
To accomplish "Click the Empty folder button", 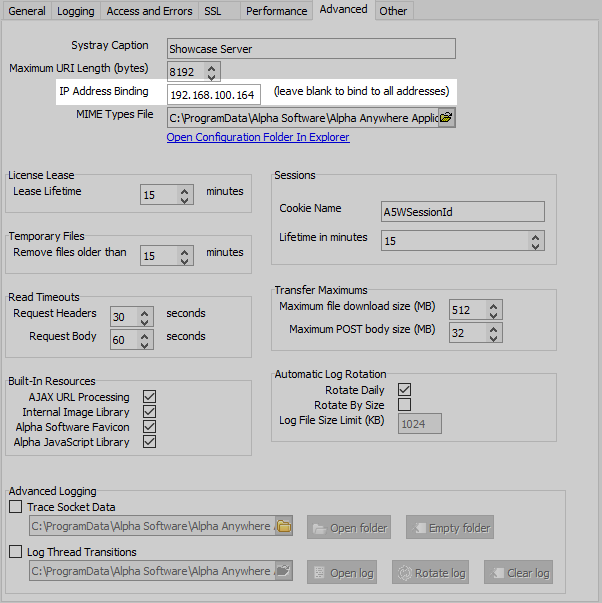I will click(x=450, y=527).
